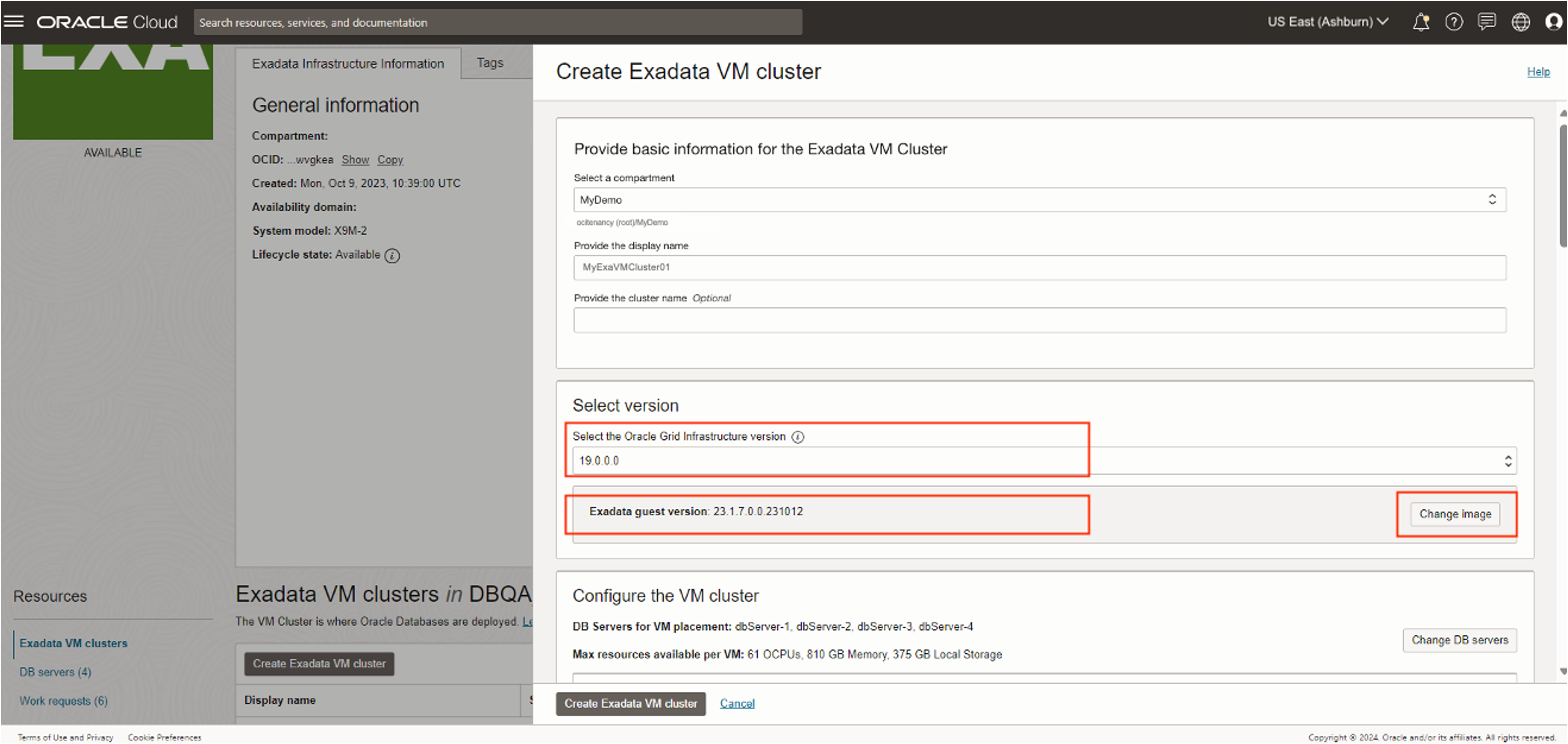Click the DB Servers for VM placement text
Image resolution: width=1568 pixels, height=744 pixels.
(x=773, y=626)
